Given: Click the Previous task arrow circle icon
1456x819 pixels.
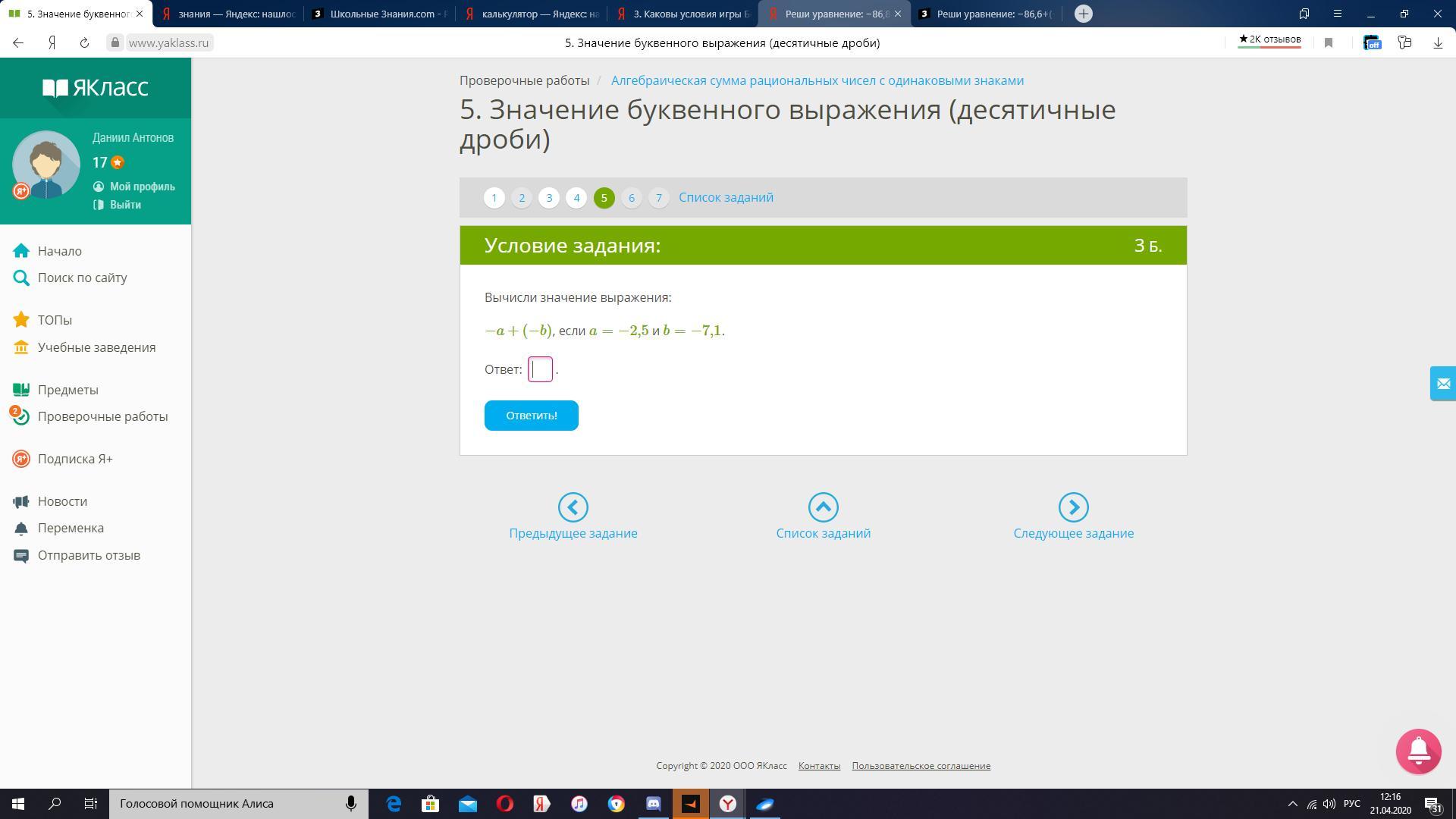Looking at the screenshot, I should click(573, 507).
